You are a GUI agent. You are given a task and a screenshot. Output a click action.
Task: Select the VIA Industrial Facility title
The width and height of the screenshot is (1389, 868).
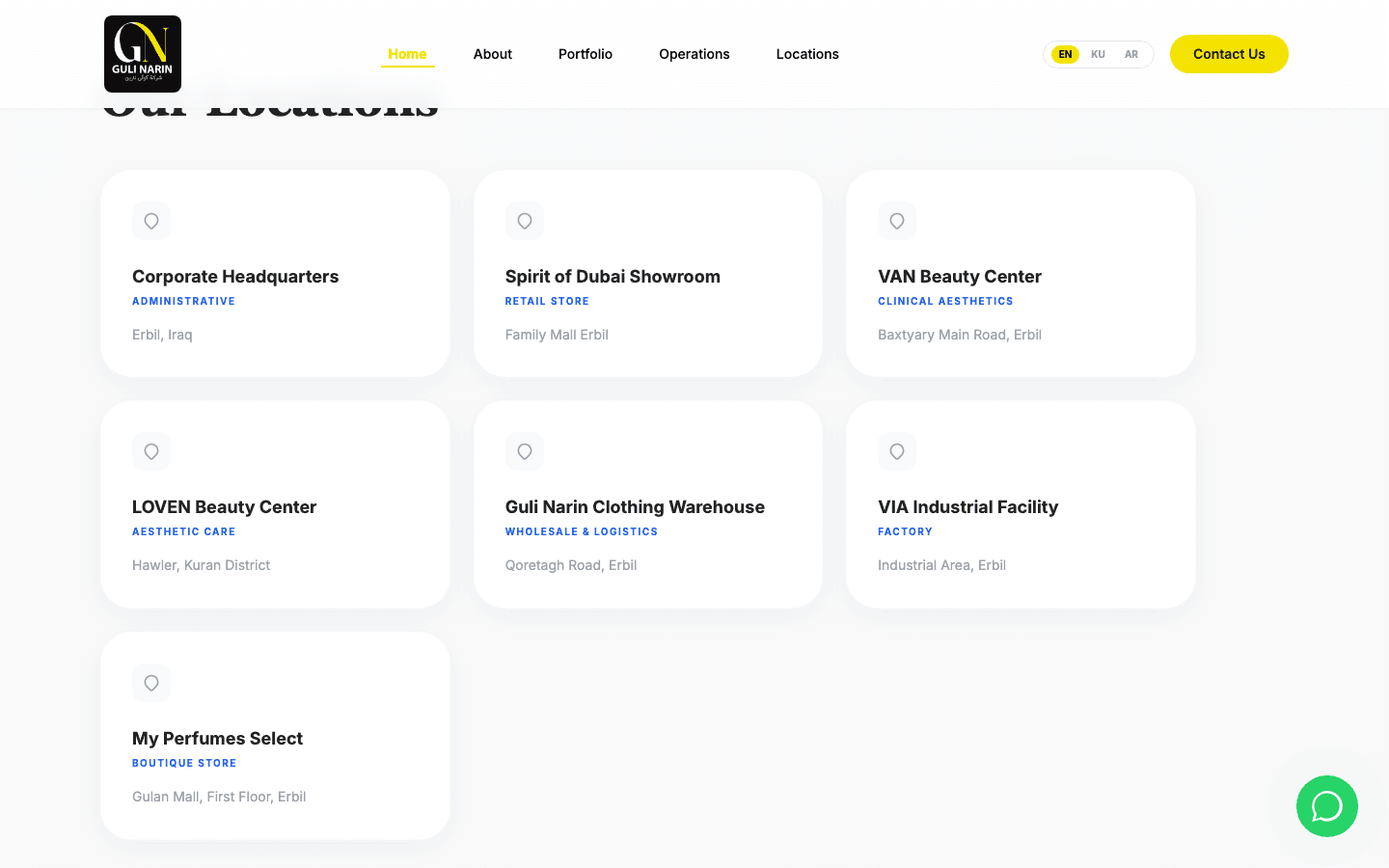(967, 507)
